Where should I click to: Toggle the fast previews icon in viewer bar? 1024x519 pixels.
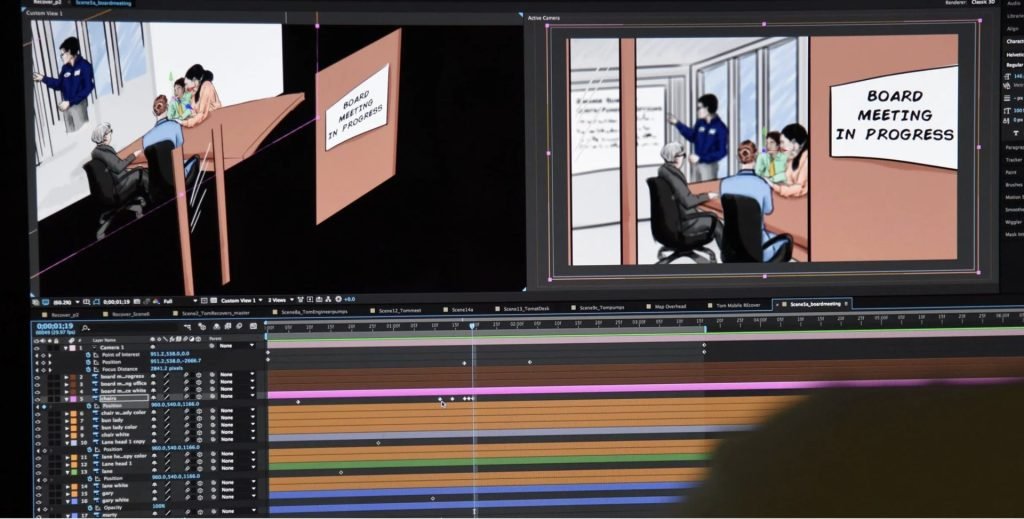310,300
